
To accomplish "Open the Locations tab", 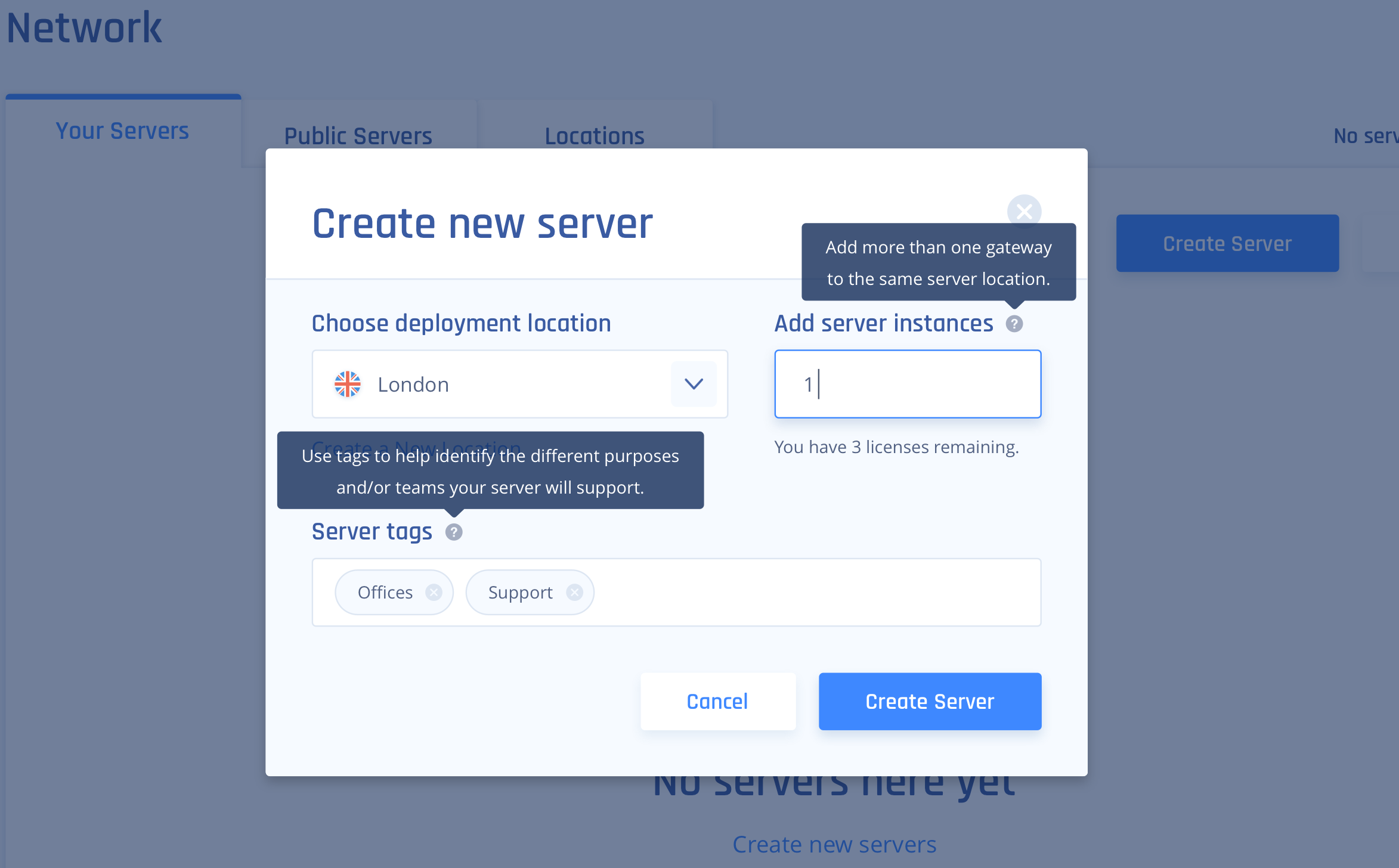I will coord(594,136).
